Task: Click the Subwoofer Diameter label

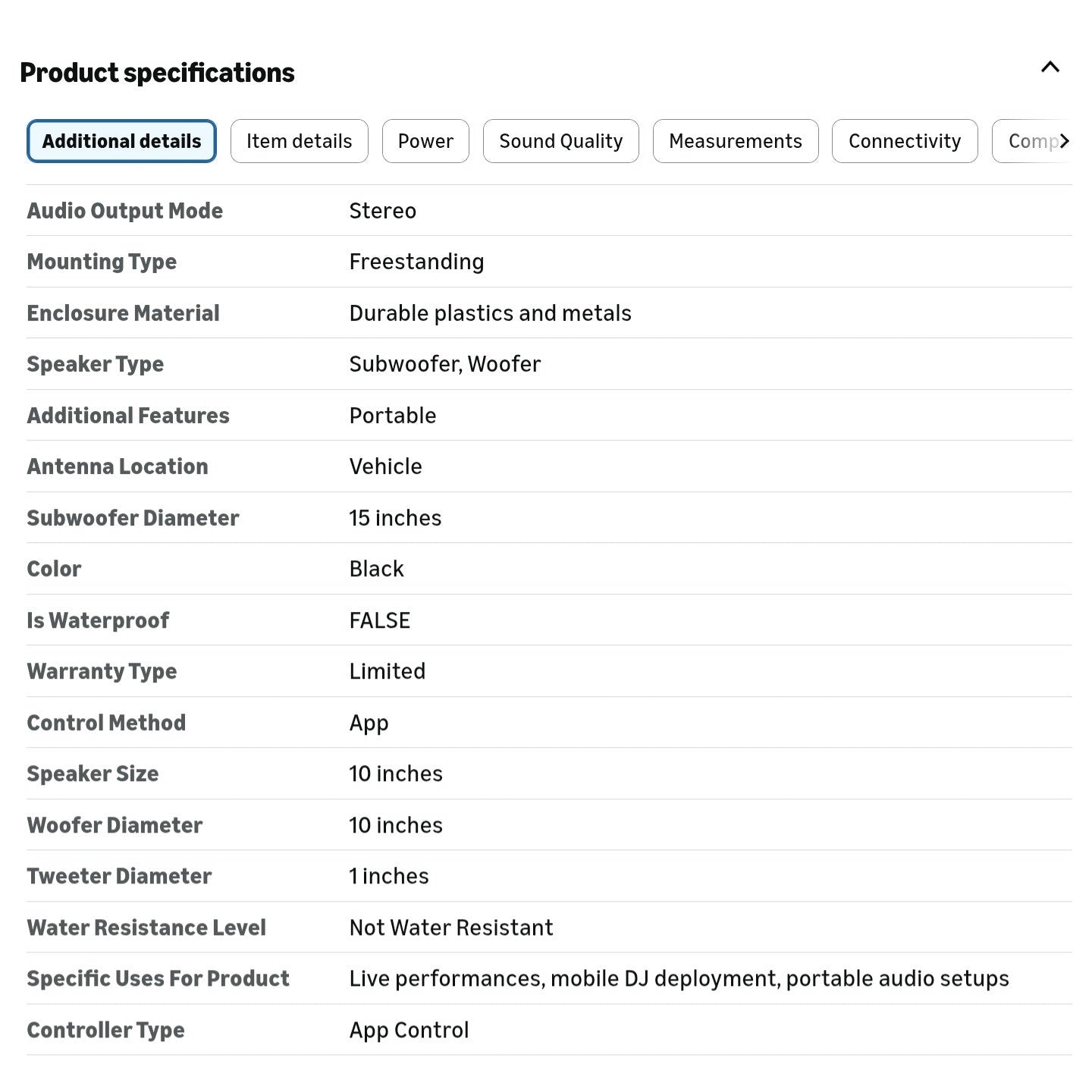Action: pyautogui.click(x=133, y=518)
